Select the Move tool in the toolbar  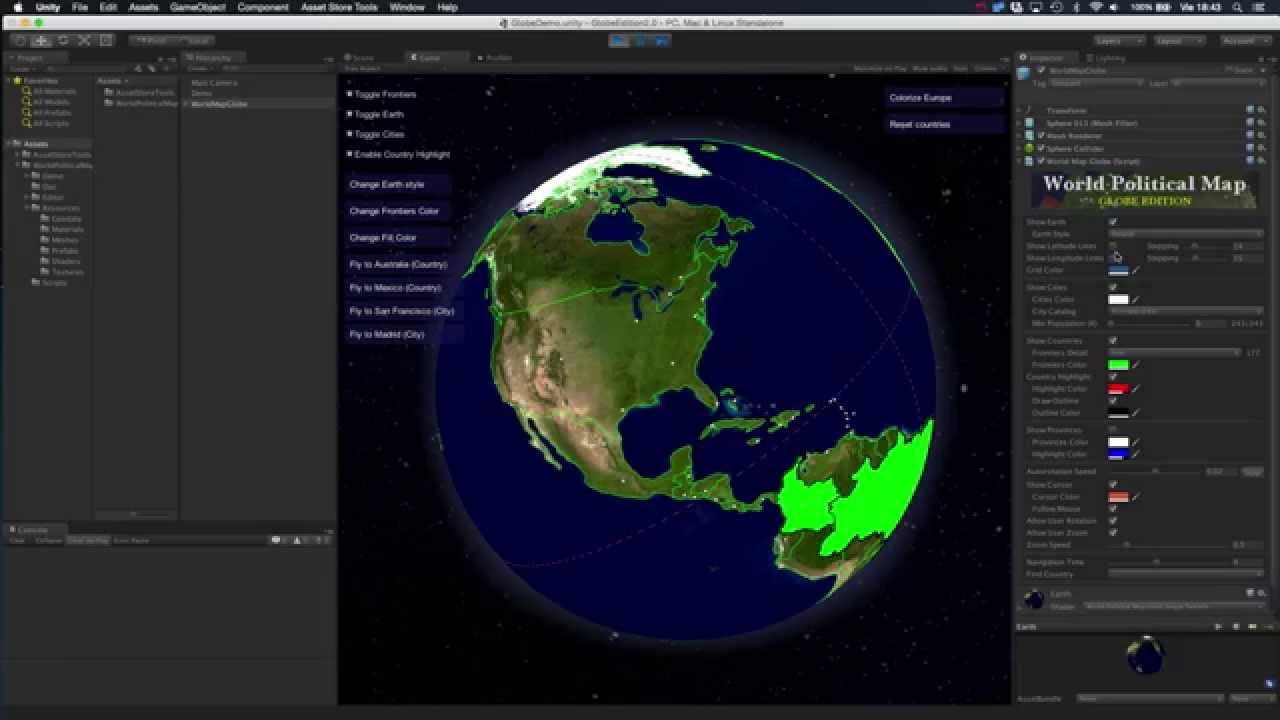(42, 41)
